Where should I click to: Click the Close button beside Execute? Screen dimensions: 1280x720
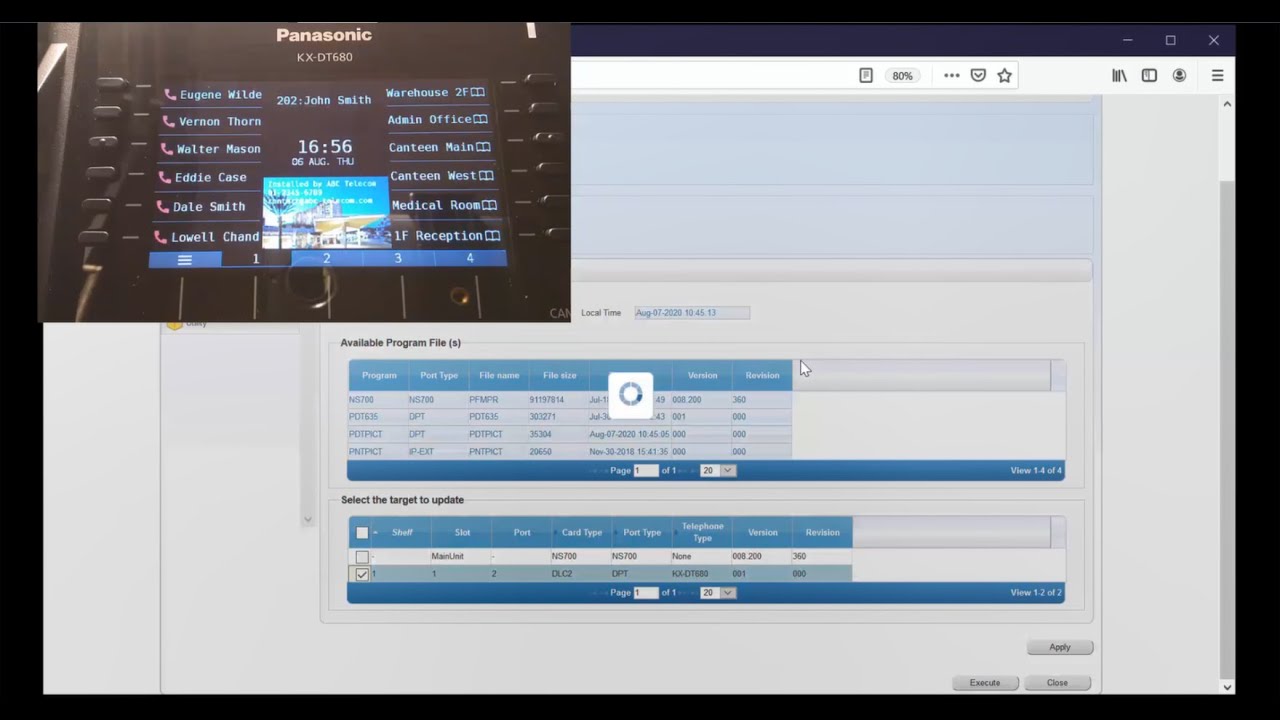(x=1057, y=683)
